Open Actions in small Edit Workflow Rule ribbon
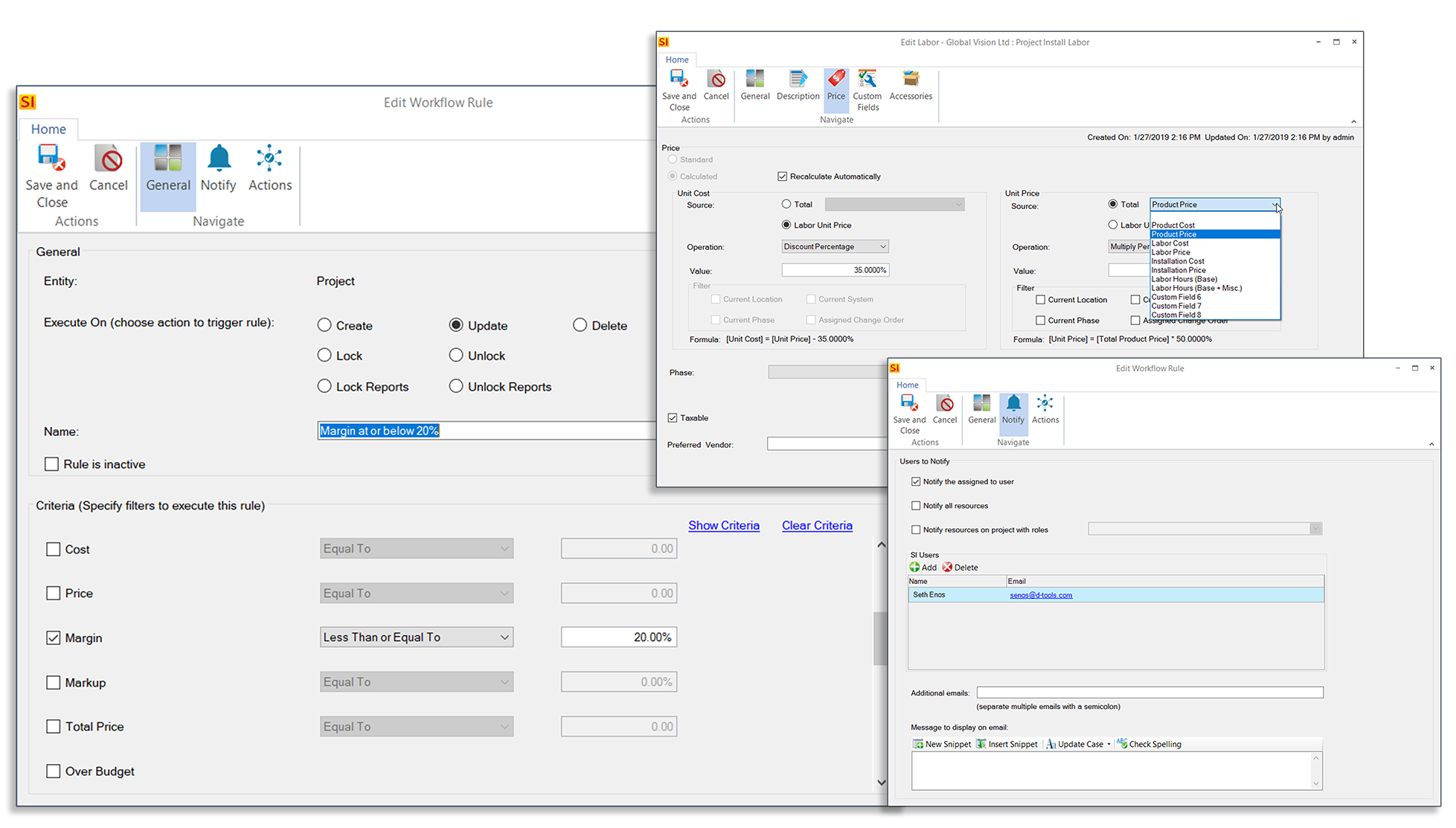The image size is (1456, 828). (x=1045, y=409)
